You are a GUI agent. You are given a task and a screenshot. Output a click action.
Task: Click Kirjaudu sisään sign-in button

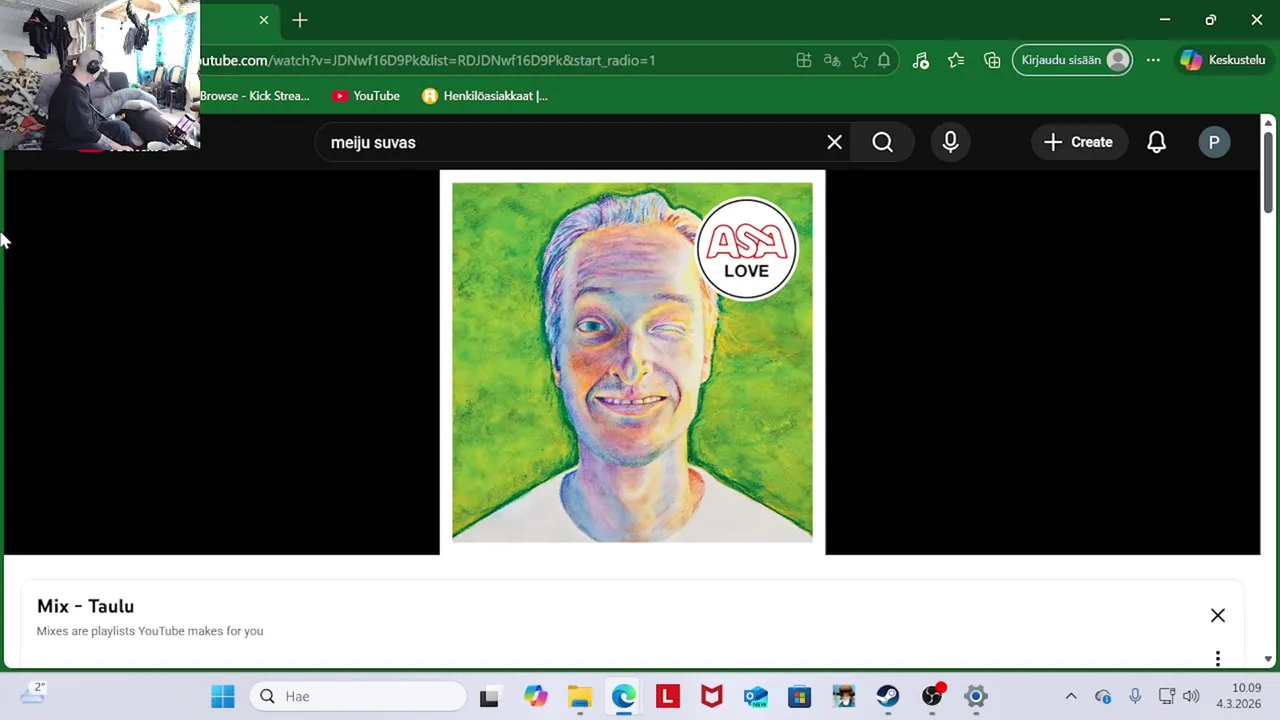(1073, 60)
